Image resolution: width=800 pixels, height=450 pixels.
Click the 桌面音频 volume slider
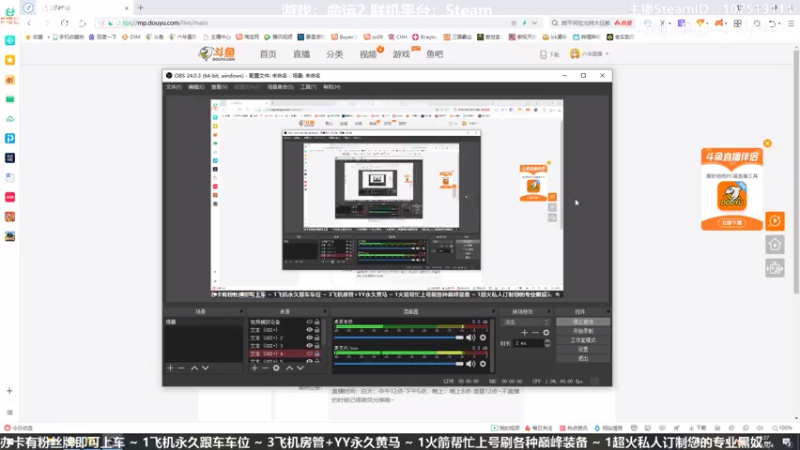point(399,338)
